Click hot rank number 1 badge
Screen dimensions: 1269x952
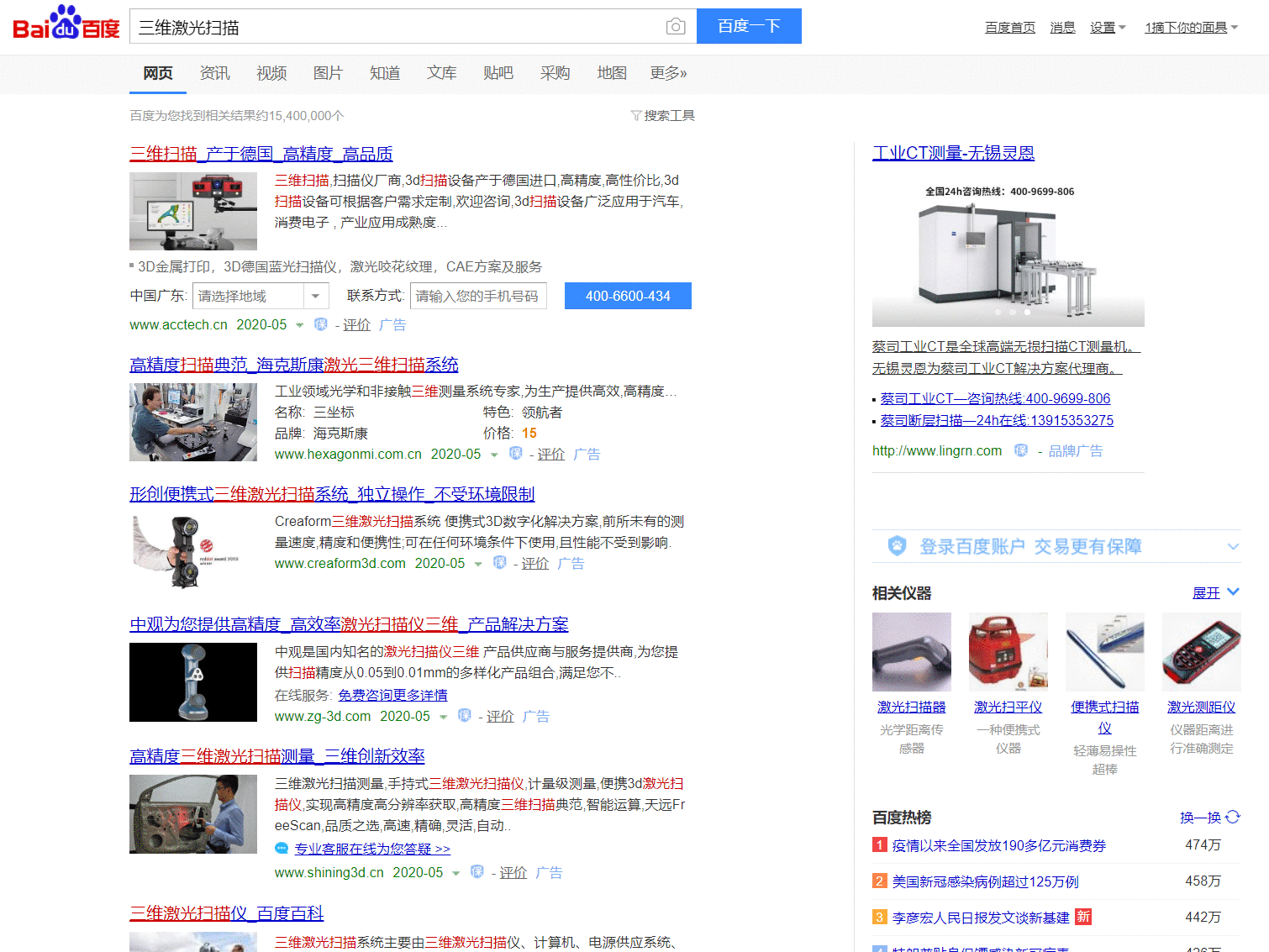click(880, 845)
